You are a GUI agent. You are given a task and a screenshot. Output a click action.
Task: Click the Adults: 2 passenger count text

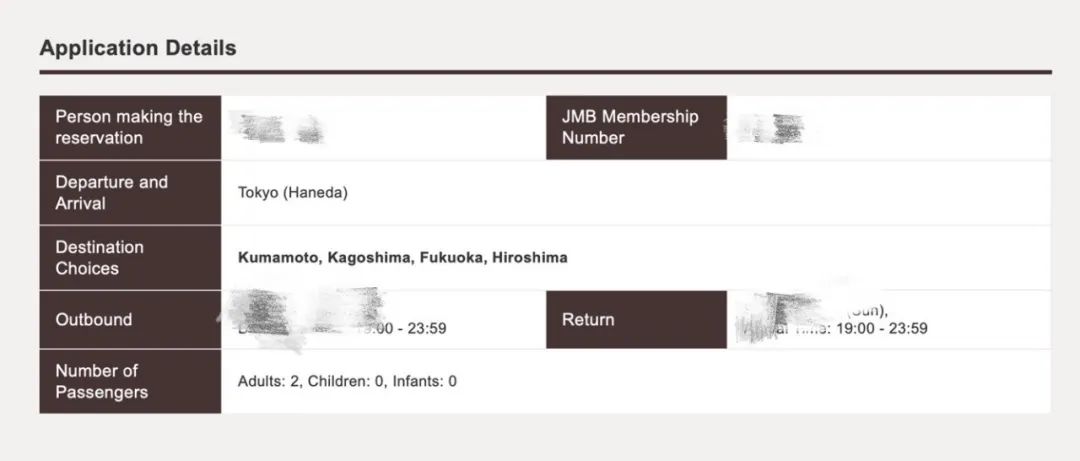point(269,381)
